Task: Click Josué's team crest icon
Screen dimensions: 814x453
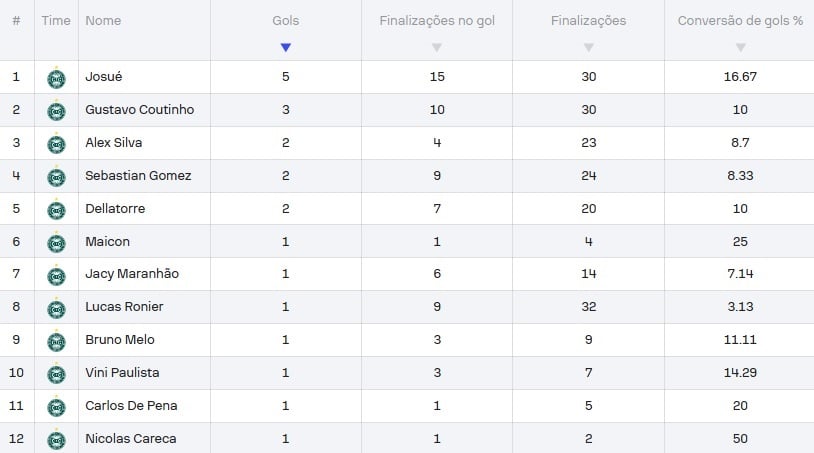Action: (56, 78)
